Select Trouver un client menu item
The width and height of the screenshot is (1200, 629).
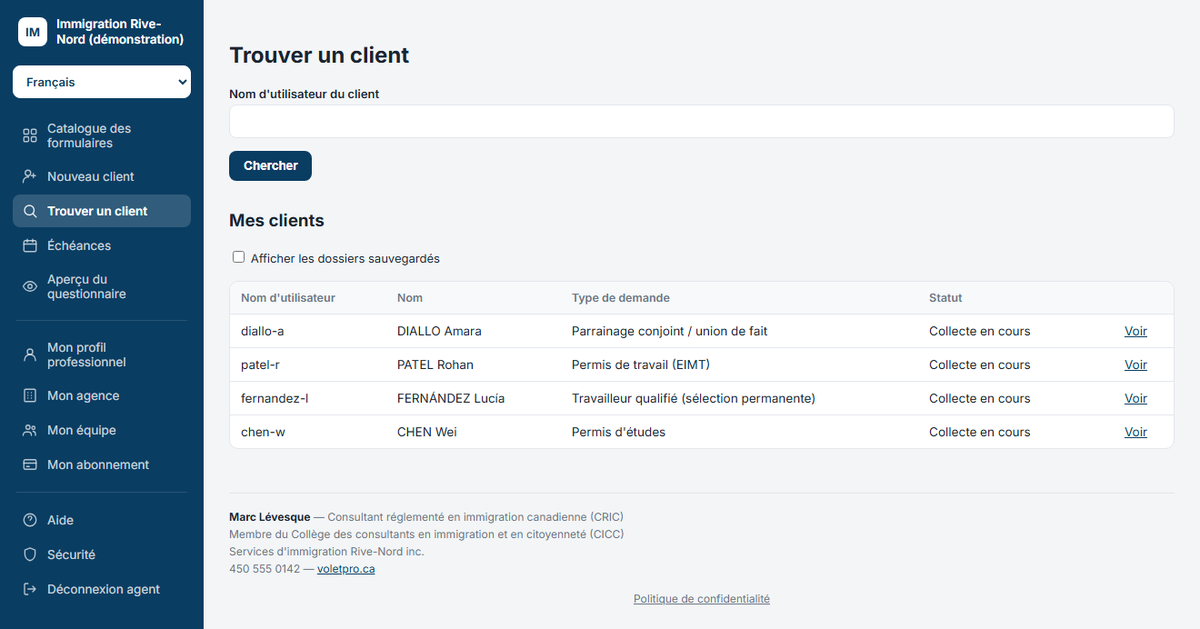click(x=102, y=211)
